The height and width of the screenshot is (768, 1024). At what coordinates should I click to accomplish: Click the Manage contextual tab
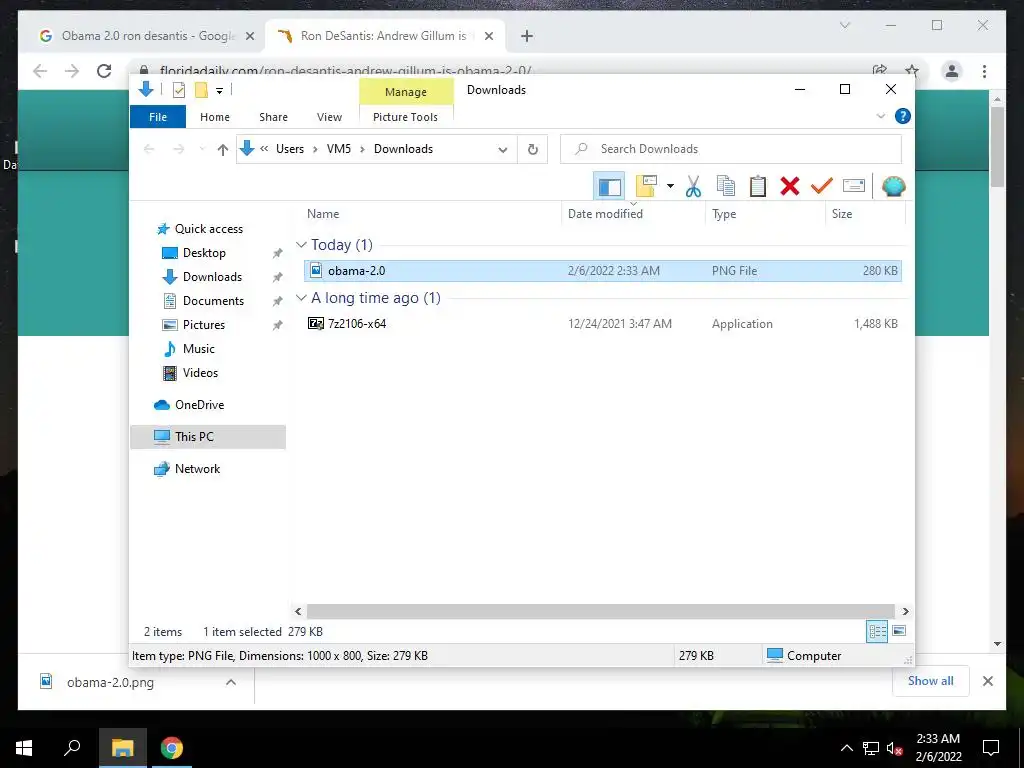coord(406,92)
